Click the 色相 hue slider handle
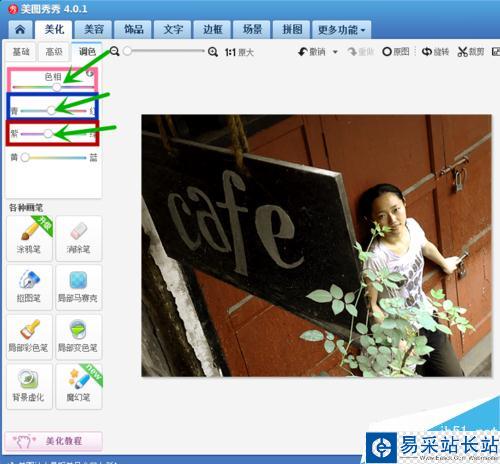This screenshot has height=464, width=500. [57, 87]
